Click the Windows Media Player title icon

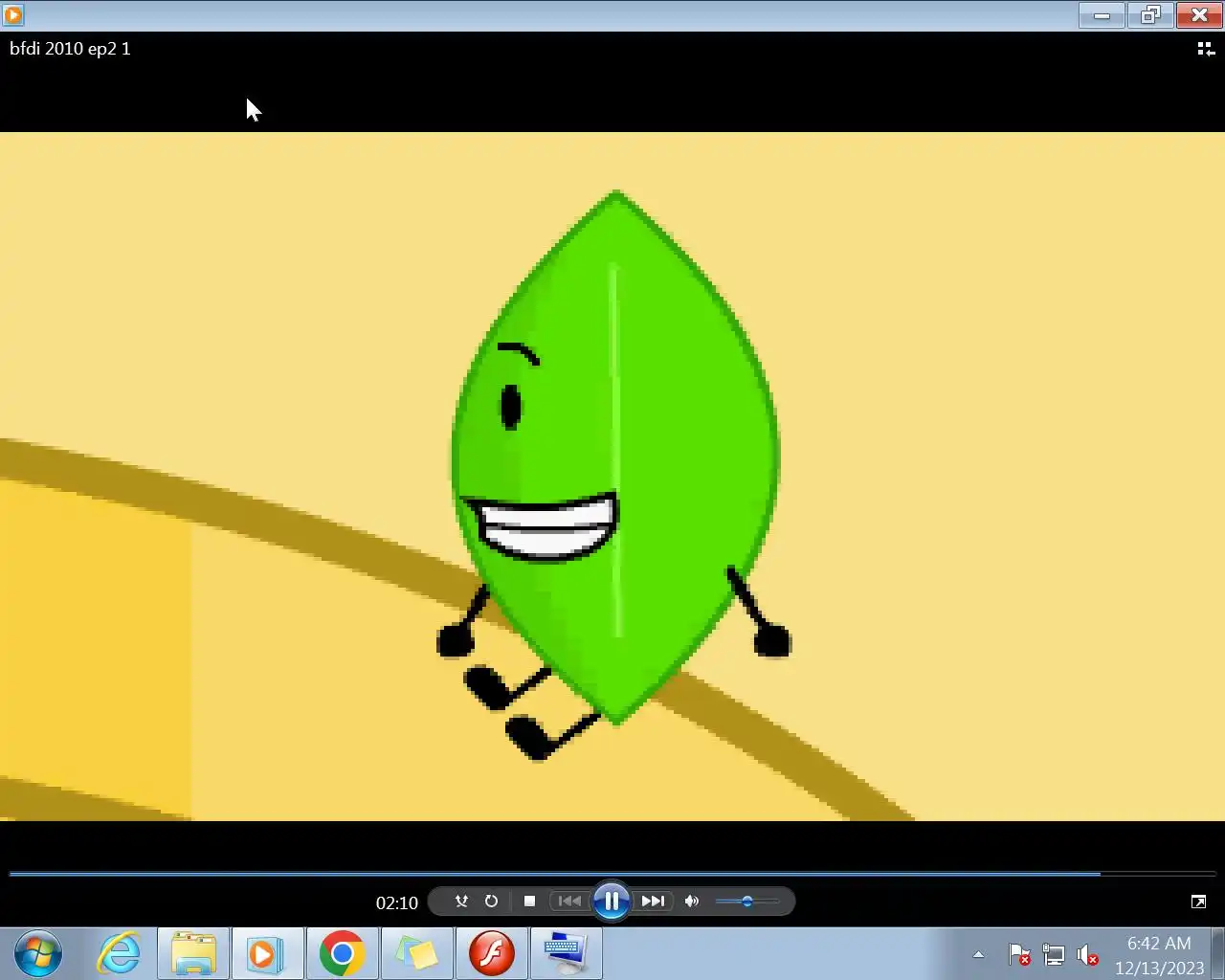pos(13,14)
